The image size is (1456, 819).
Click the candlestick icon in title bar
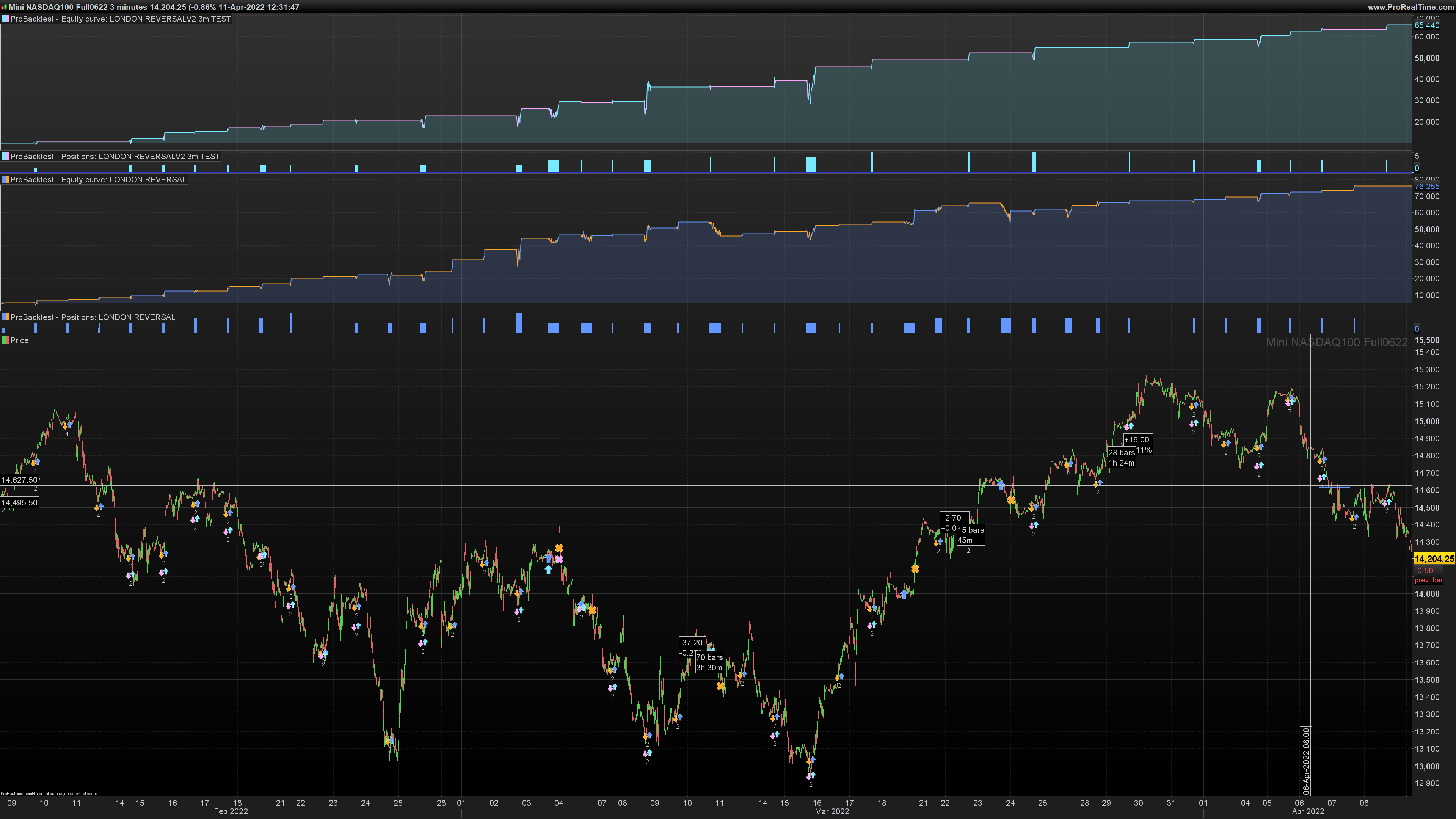[4, 7]
